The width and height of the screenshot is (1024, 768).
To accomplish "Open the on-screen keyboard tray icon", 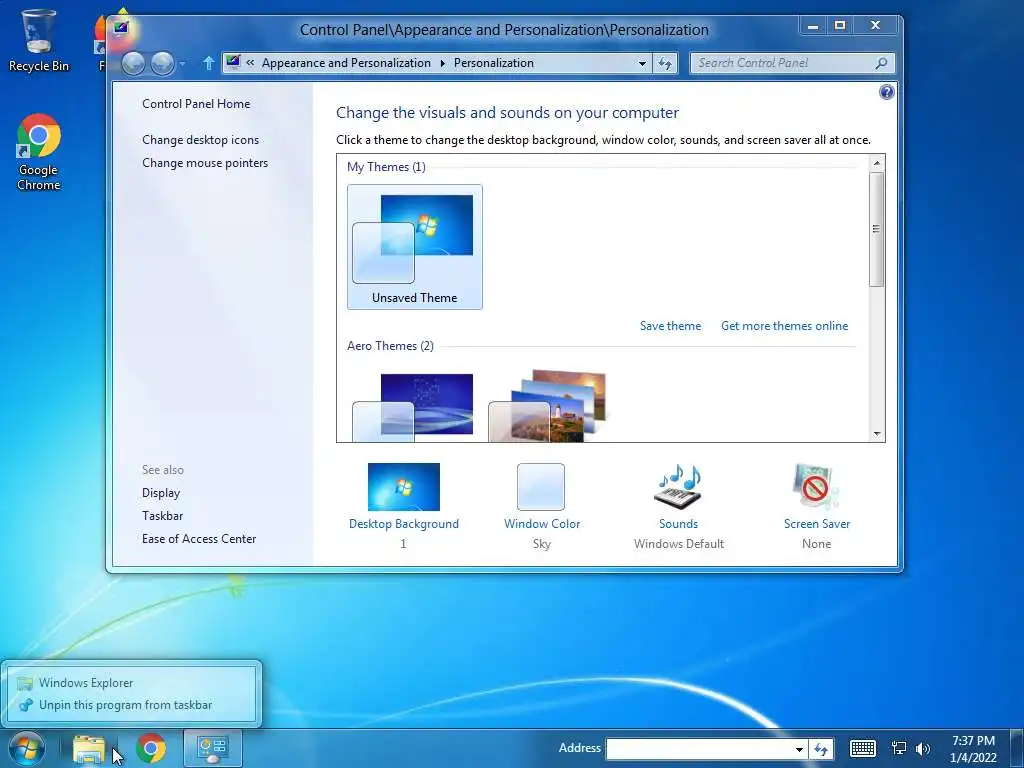I will [863, 748].
